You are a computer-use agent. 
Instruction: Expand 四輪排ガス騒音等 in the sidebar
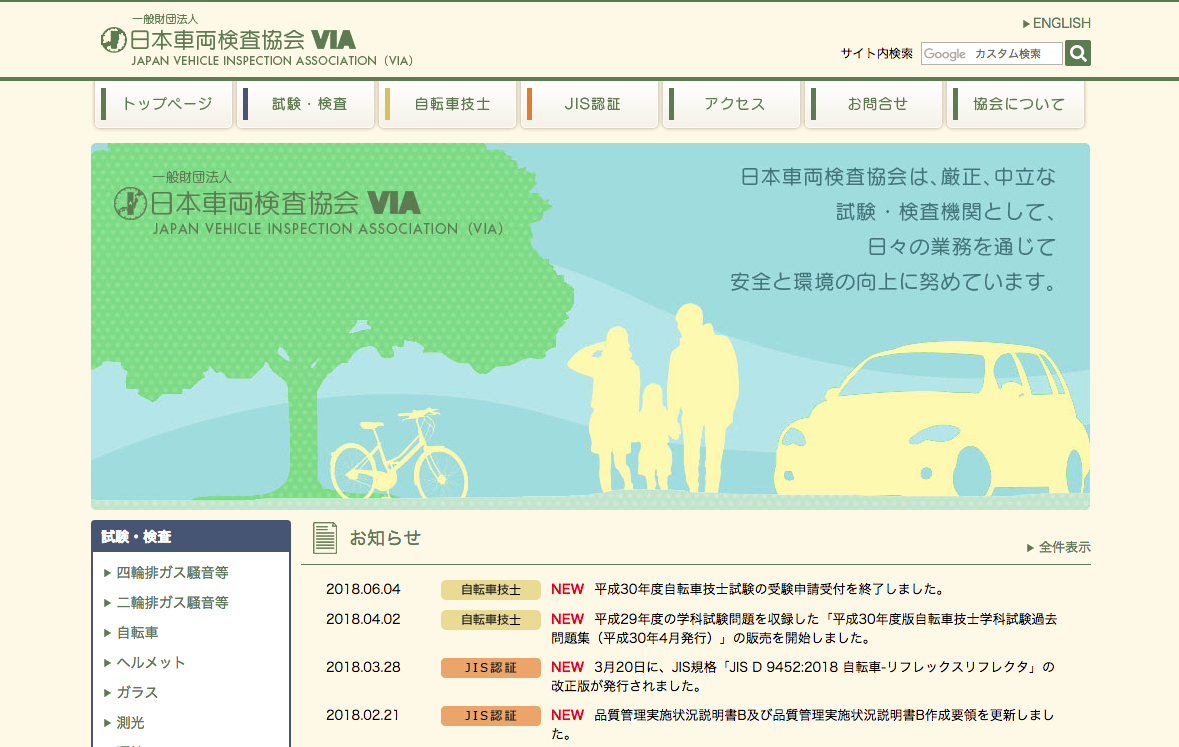(172, 573)
